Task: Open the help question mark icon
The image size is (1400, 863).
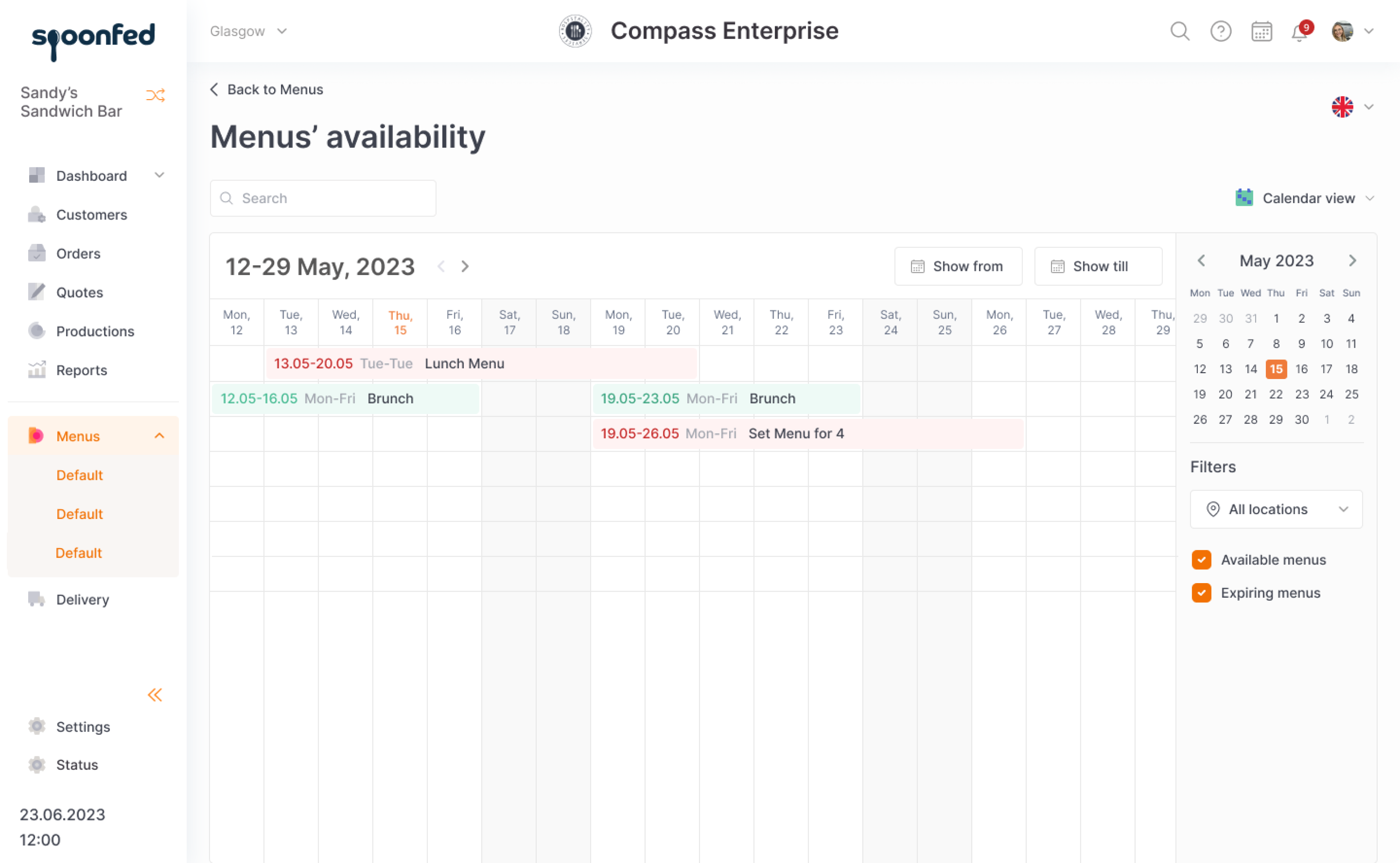Action: [x=1221, y=32]
